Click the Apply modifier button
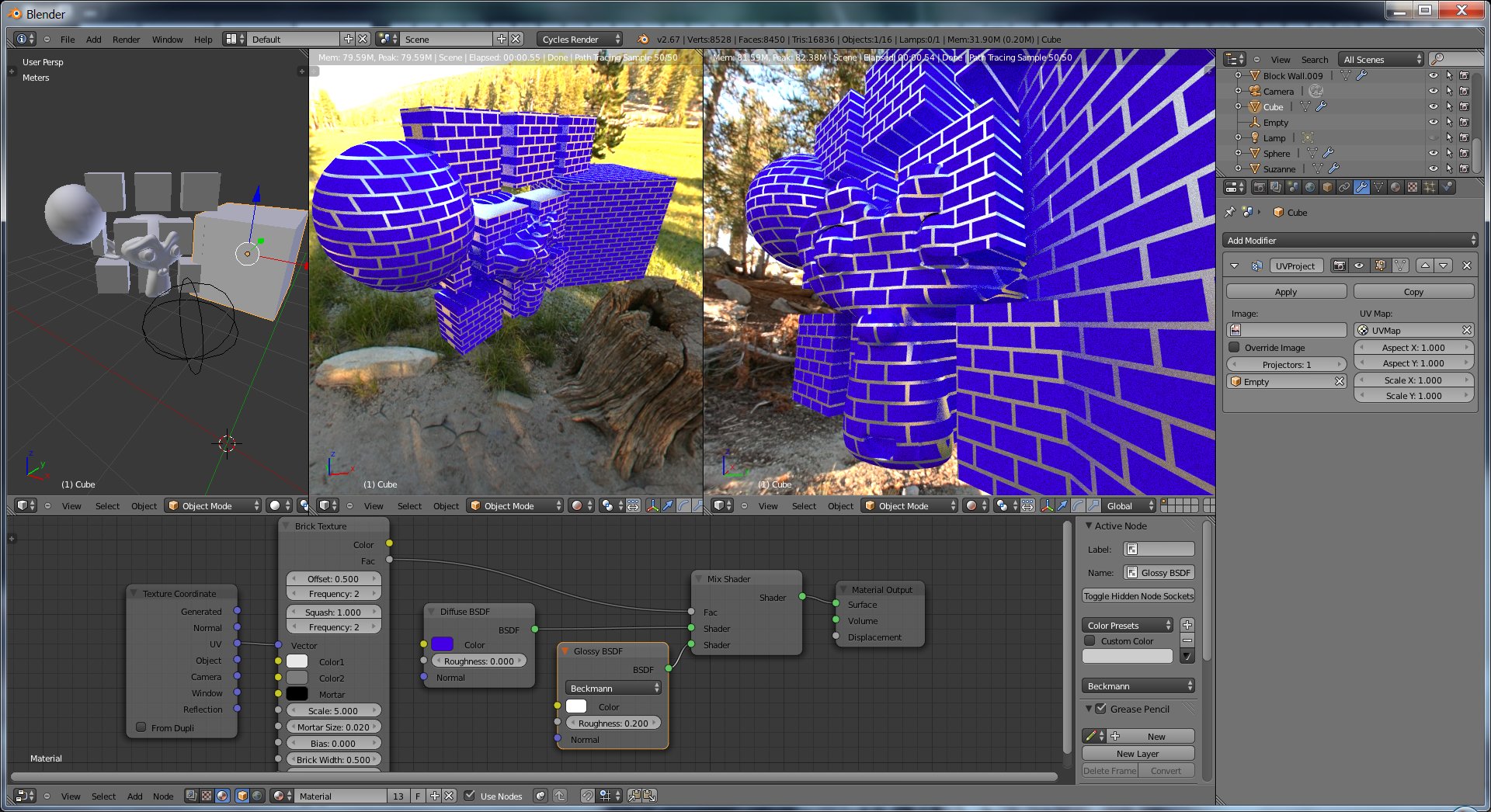 click(x=1286, y=292)
